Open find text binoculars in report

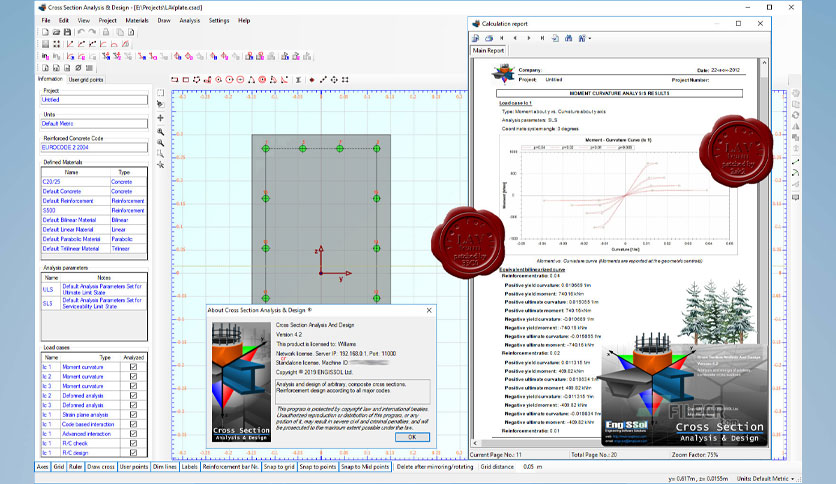568,38
